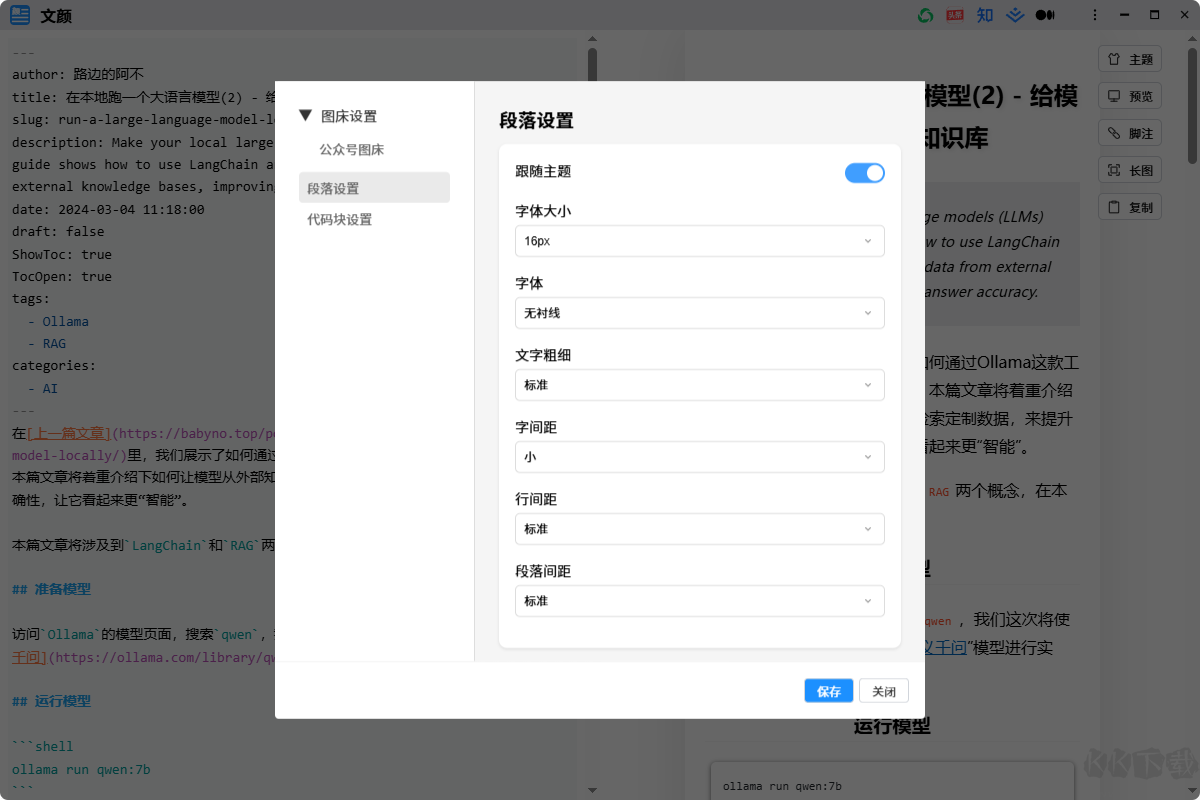Click the 关闭 button in settings dialog
Viewport: 1200px width, 800px height.
[x=884, y=691]
